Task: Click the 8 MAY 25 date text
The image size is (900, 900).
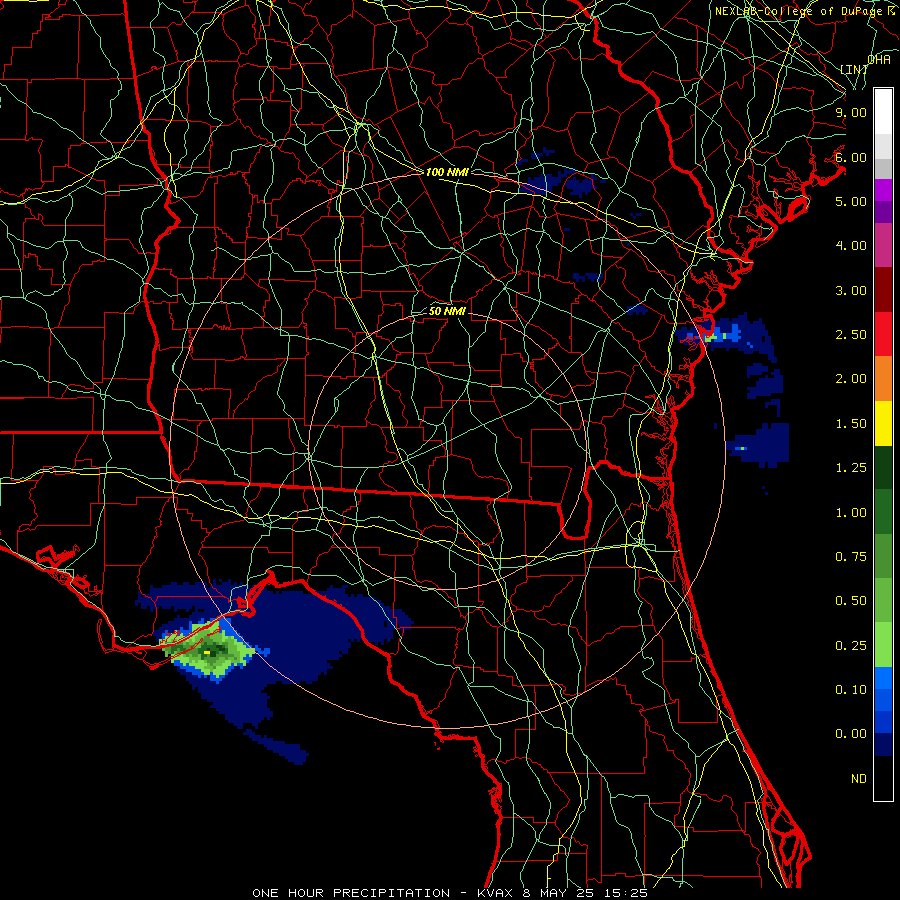Action: (x=559, y=893)
